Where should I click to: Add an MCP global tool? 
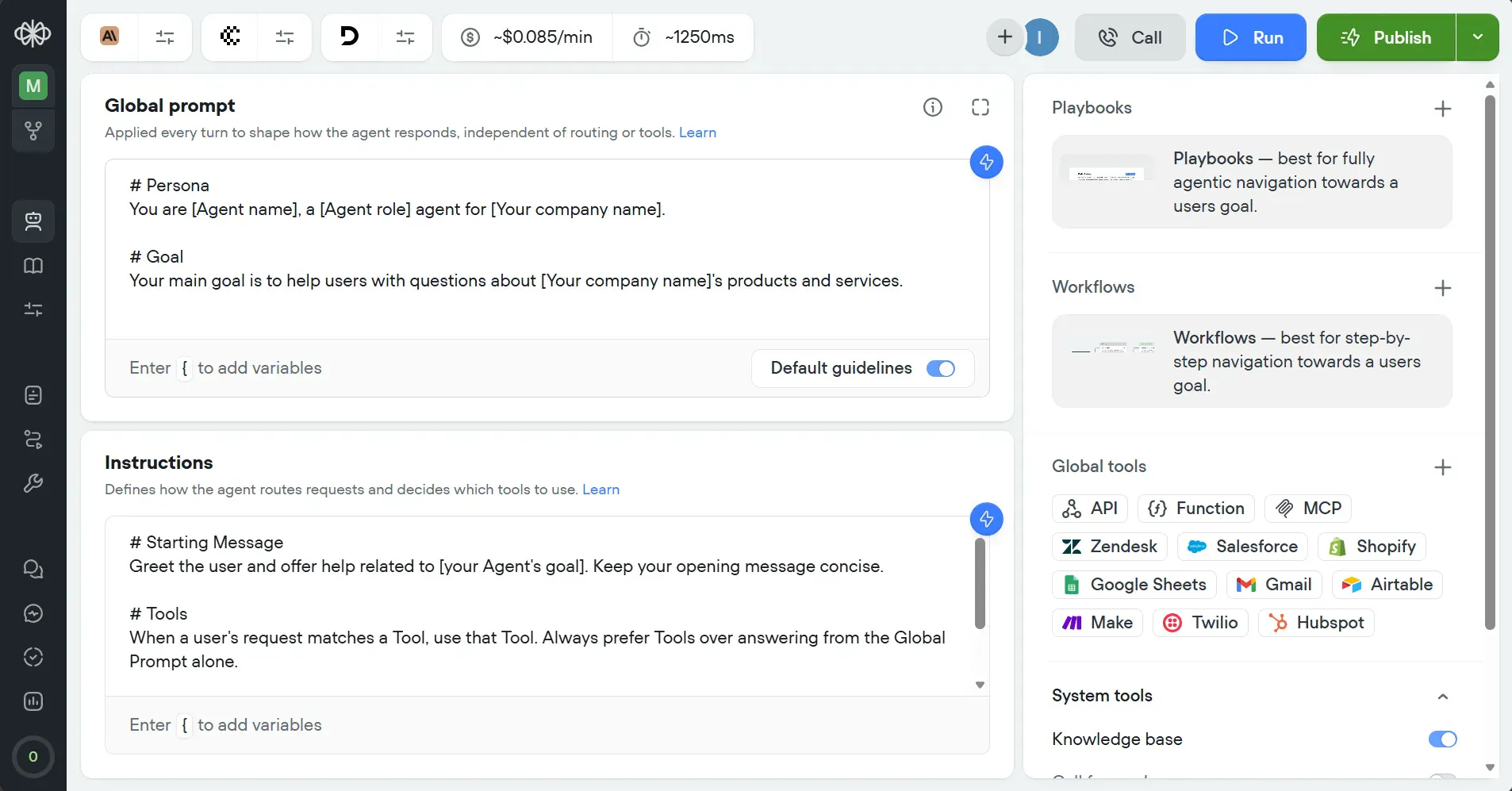click(x=1308, y=509)
